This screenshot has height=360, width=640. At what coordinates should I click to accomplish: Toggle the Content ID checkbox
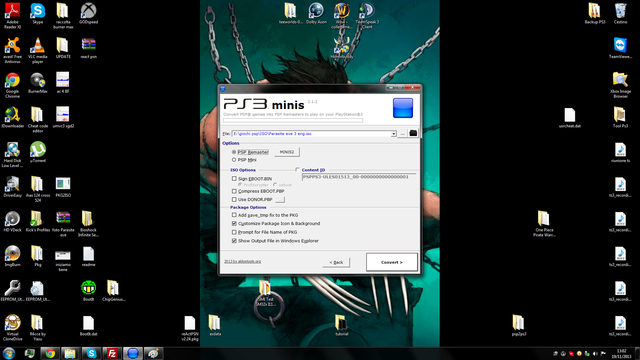pos(297,169)
